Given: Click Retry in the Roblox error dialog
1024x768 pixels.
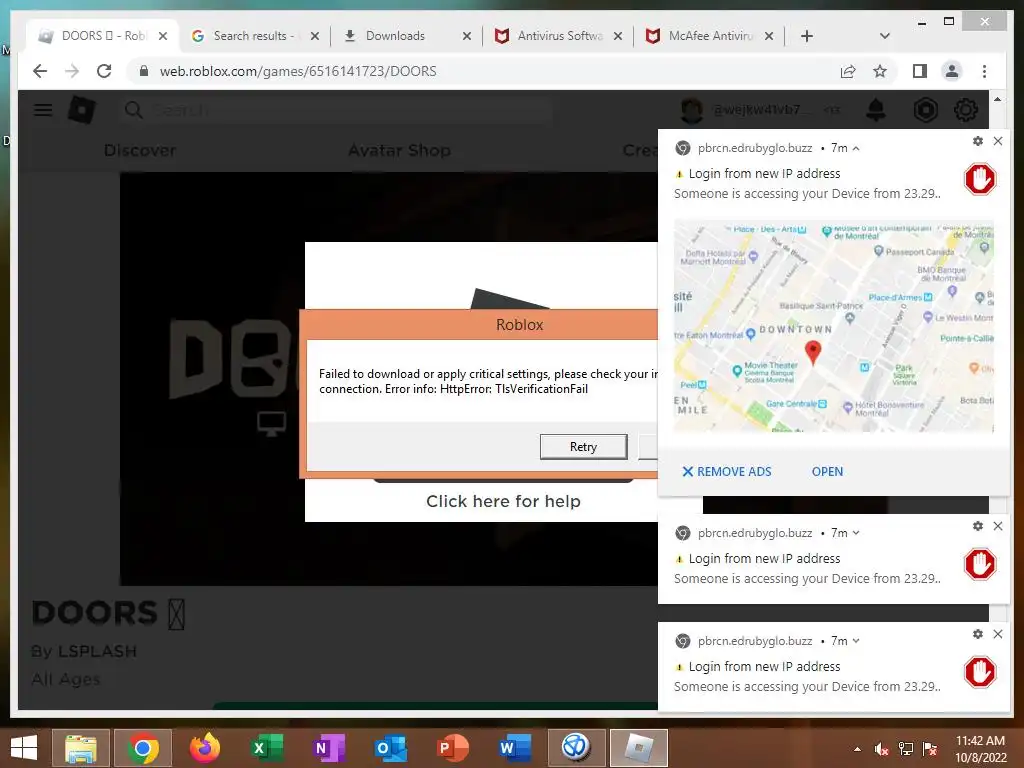Looking at the screenshot, I should click(x=583, y=447).
